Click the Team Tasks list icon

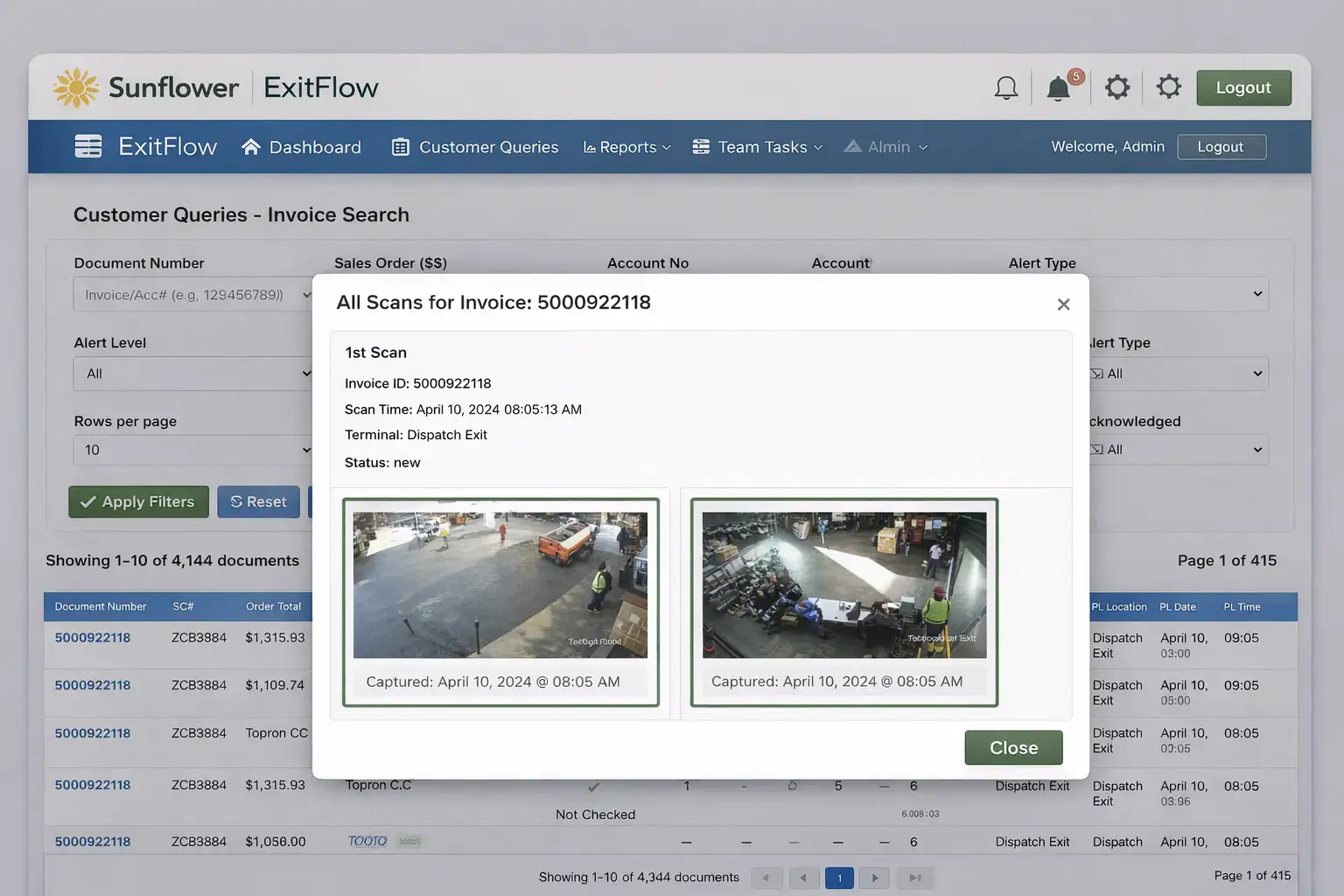[x=701, y=146]
